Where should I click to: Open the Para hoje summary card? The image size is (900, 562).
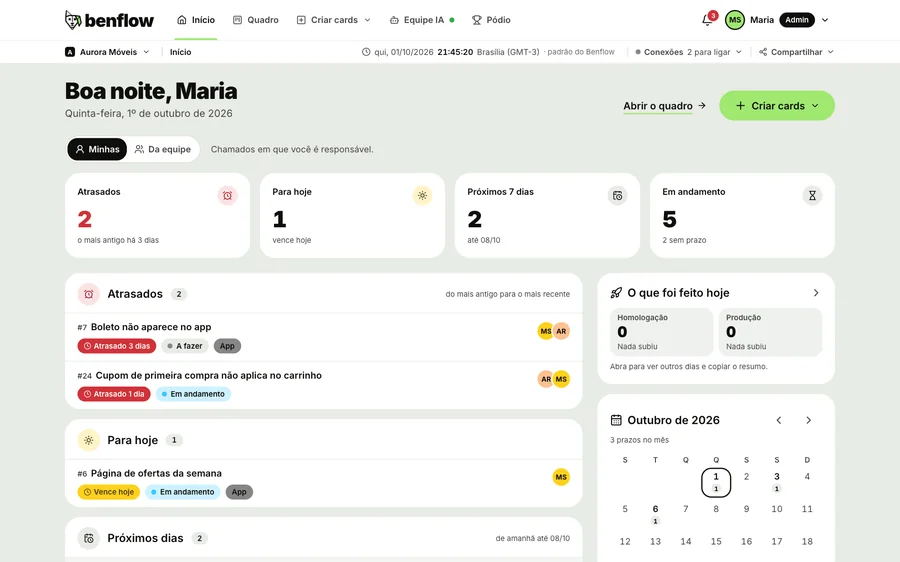pyautogui.click(x=352, y=215)
